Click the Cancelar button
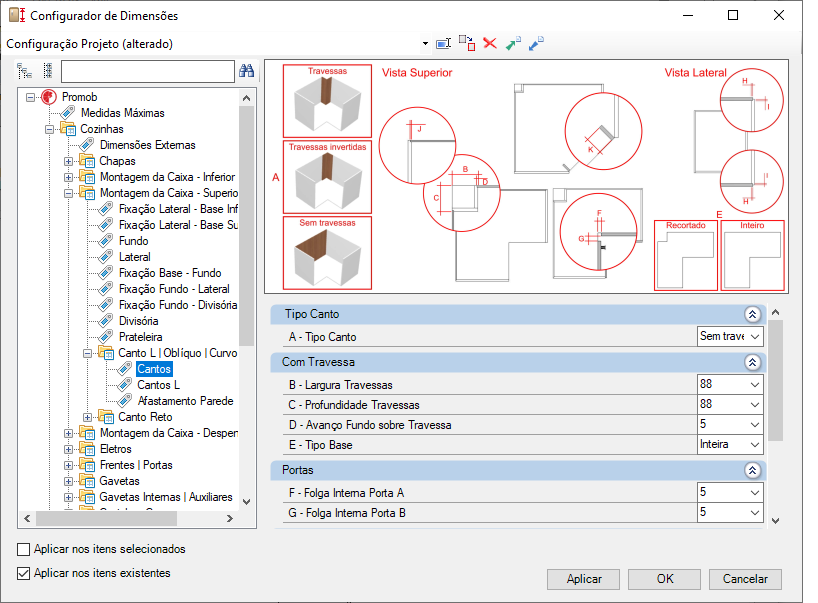This screenshot has width=818, height=603. (745, 579)
